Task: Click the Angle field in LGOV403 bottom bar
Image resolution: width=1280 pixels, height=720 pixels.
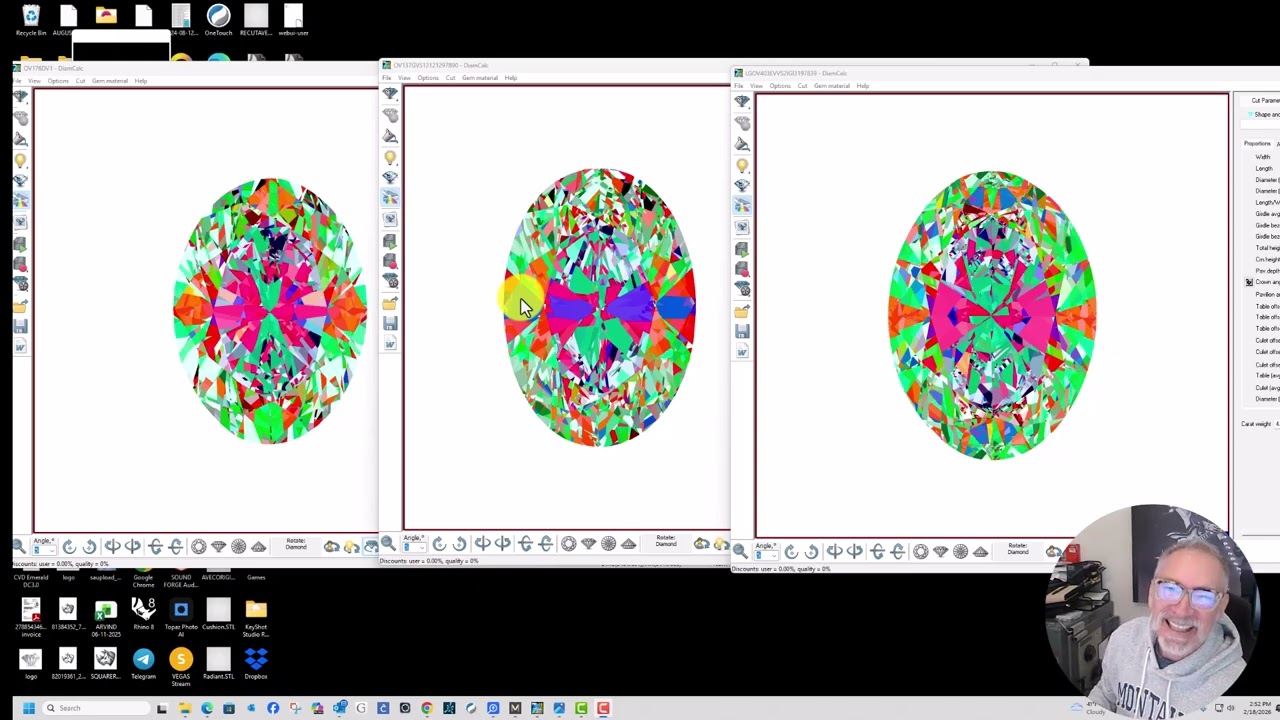Action: tap(766, 554)
